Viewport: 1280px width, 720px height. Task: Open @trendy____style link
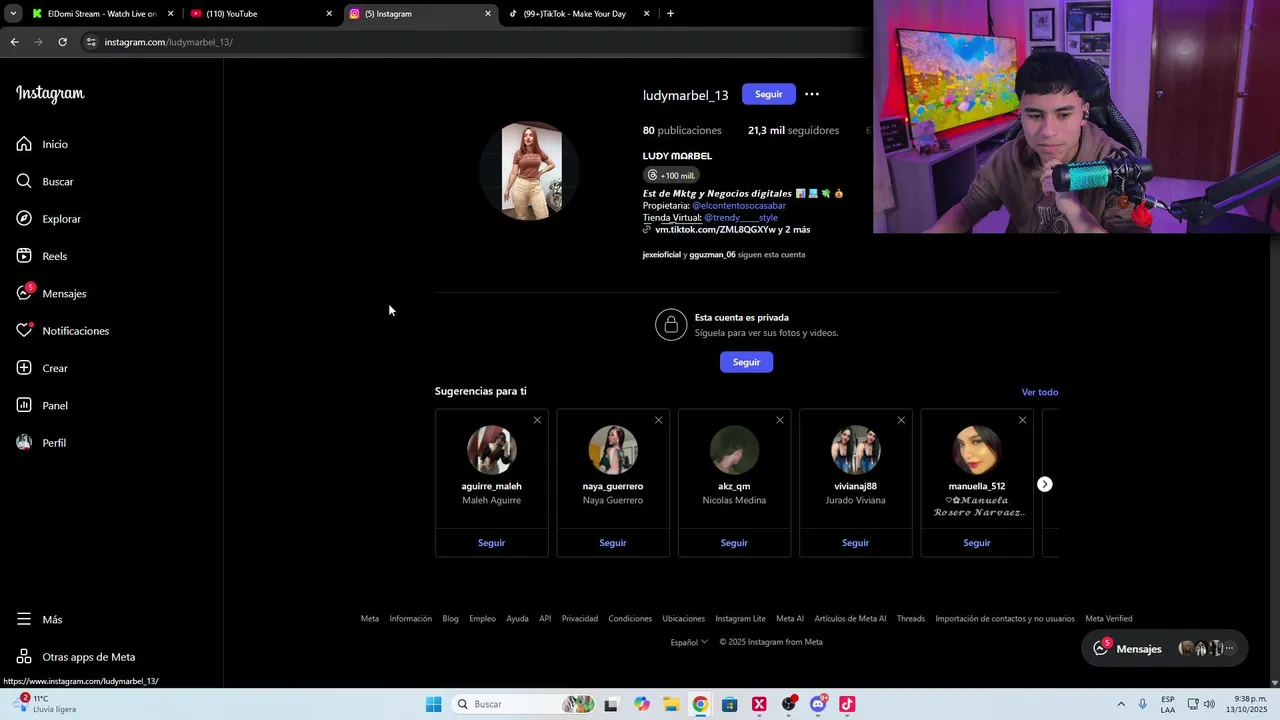pyautogui.click(x=741, y=218)
